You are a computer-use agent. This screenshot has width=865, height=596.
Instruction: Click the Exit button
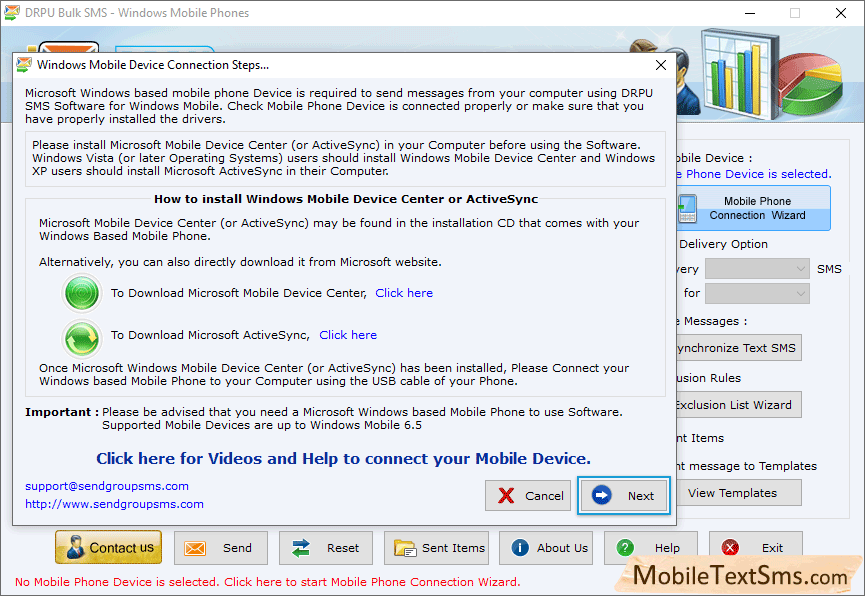756,548
